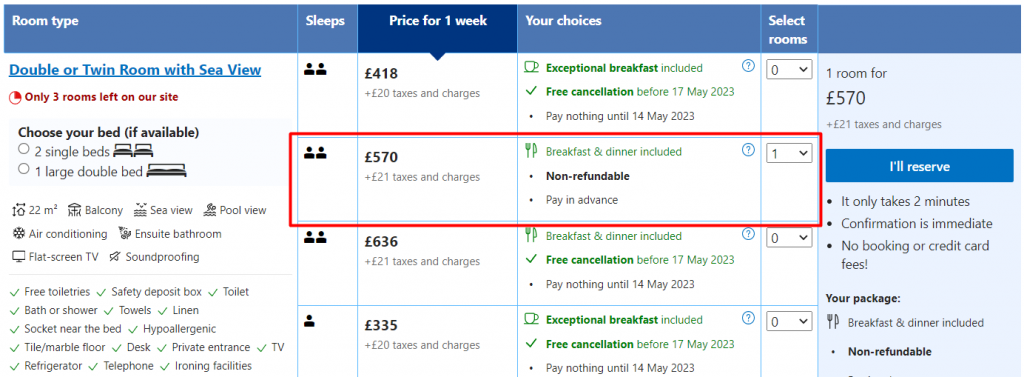The image size is (1024, 377).
Task: Click the Ensuite bathroom icon
Action: 125,234
